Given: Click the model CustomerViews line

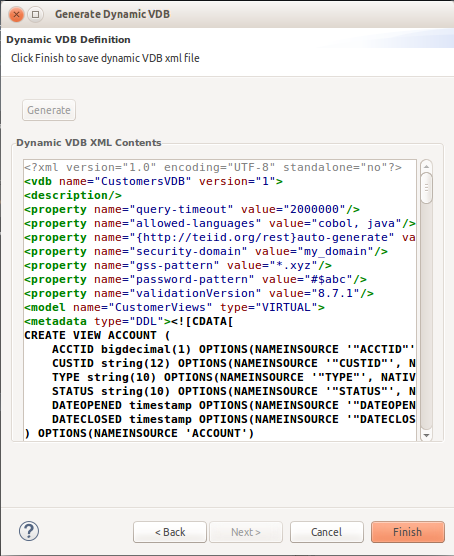Looking at the screenshot, I should (x=174, y=307).
